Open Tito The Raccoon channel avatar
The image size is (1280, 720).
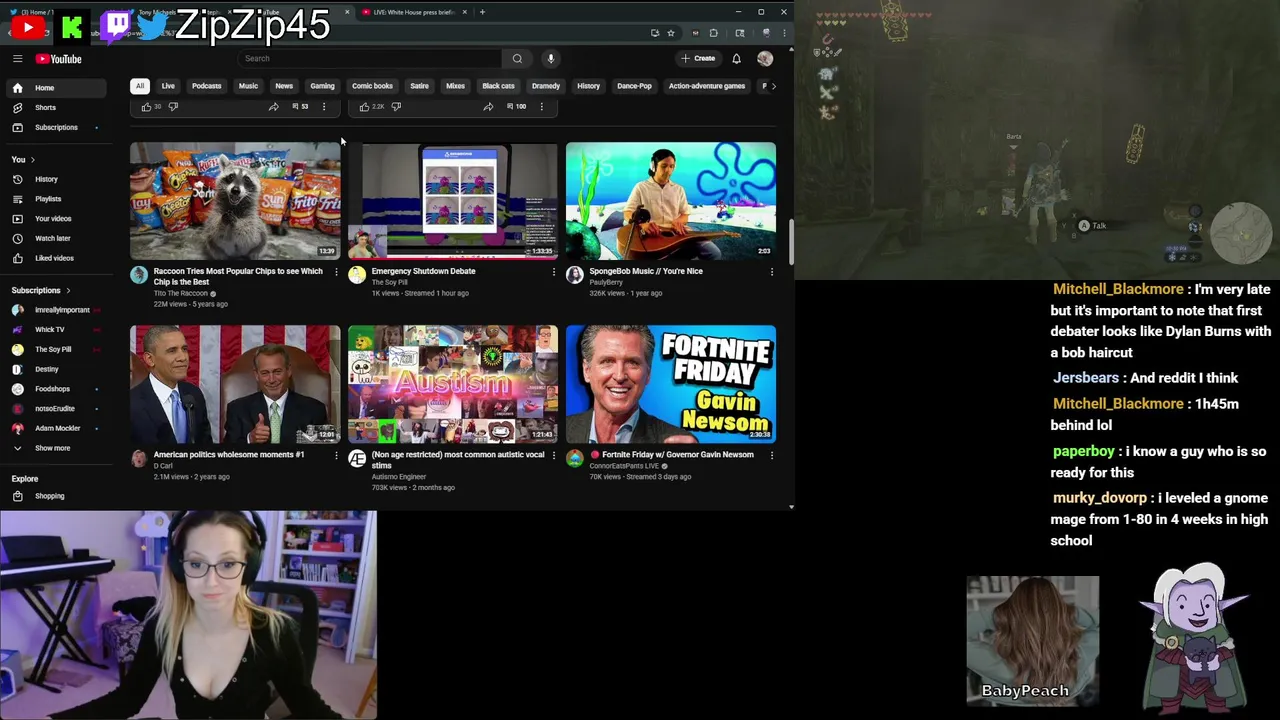tap(139, 275)
